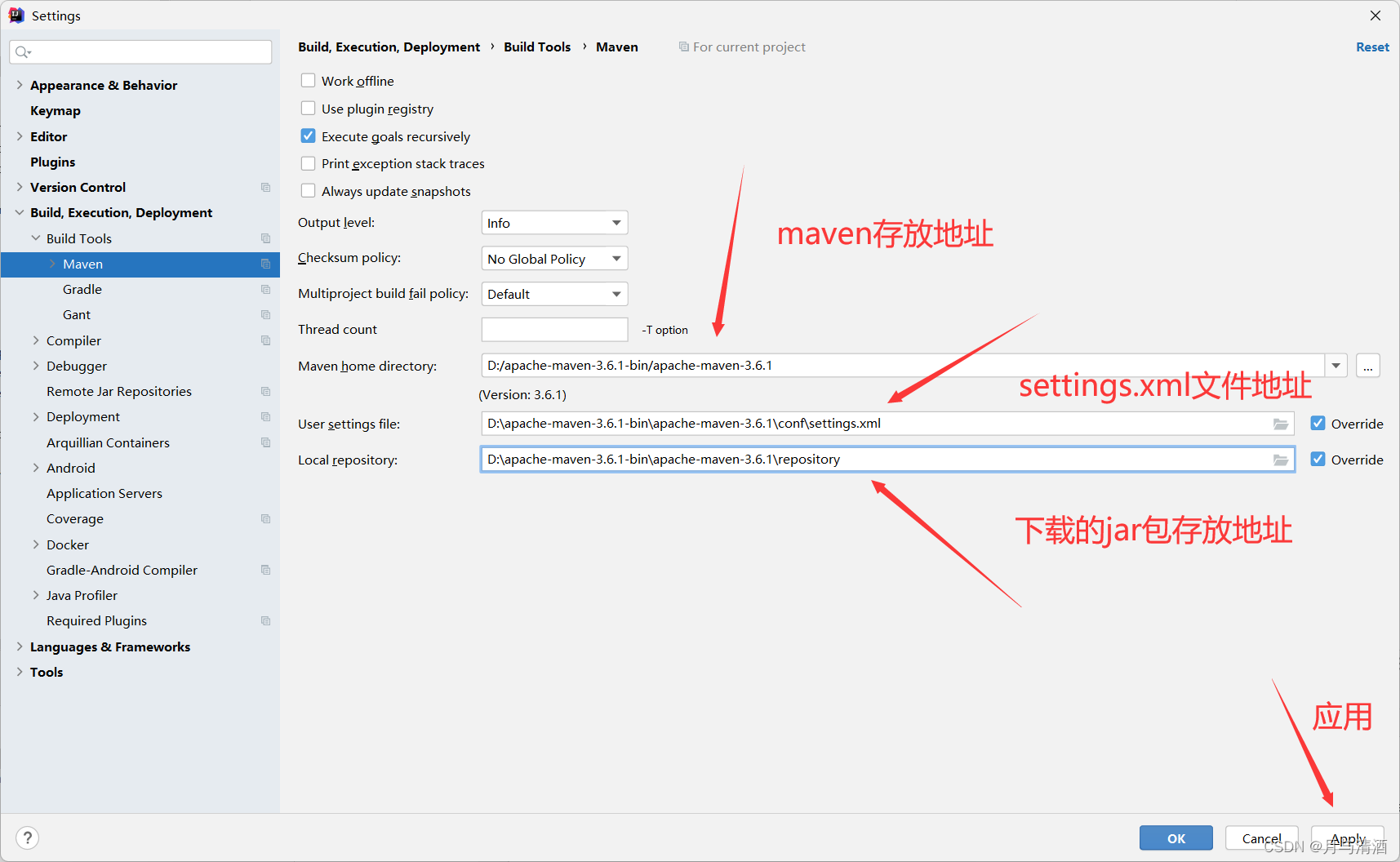Viewport: 1400px width, 862px height.
Task: Click folder browse icon in Local repository
Action: click(1281, 460)
